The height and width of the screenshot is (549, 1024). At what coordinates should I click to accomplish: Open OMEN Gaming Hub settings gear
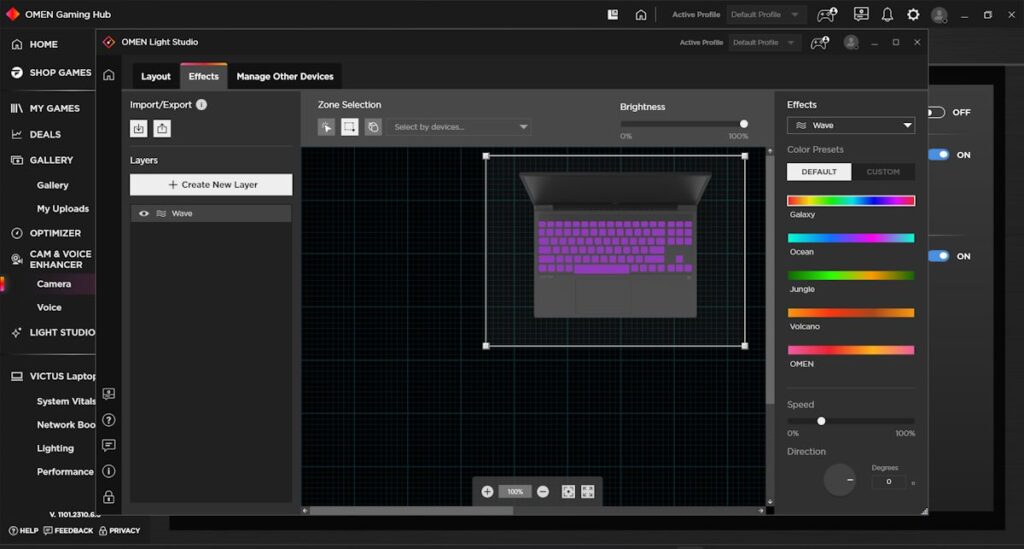coord(913,14)
